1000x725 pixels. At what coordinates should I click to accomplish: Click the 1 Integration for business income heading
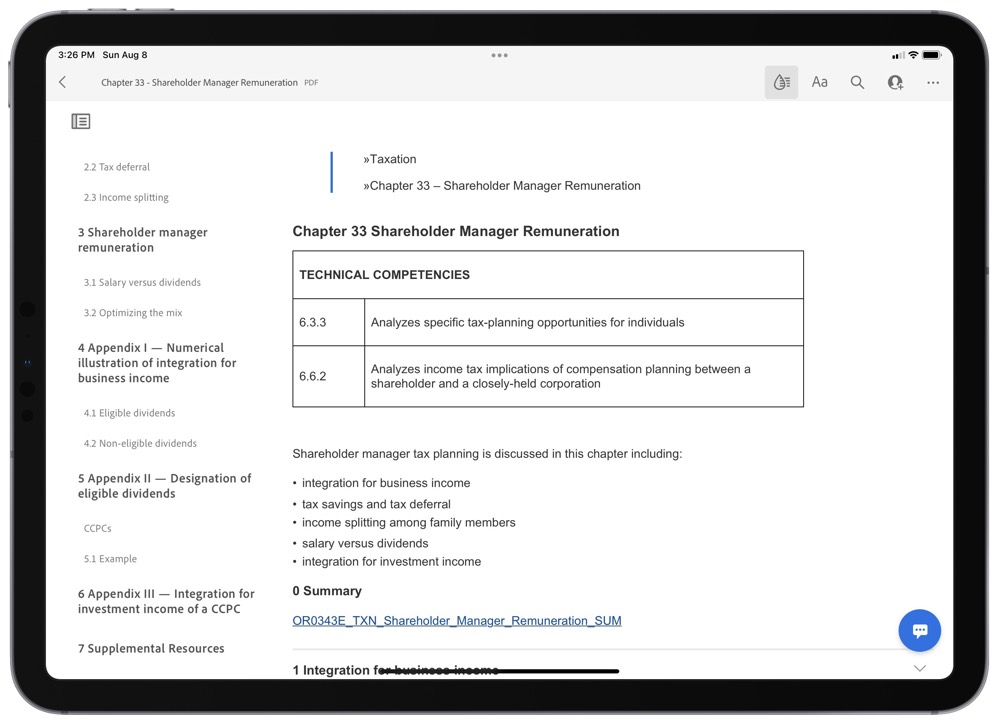(395, 670)
